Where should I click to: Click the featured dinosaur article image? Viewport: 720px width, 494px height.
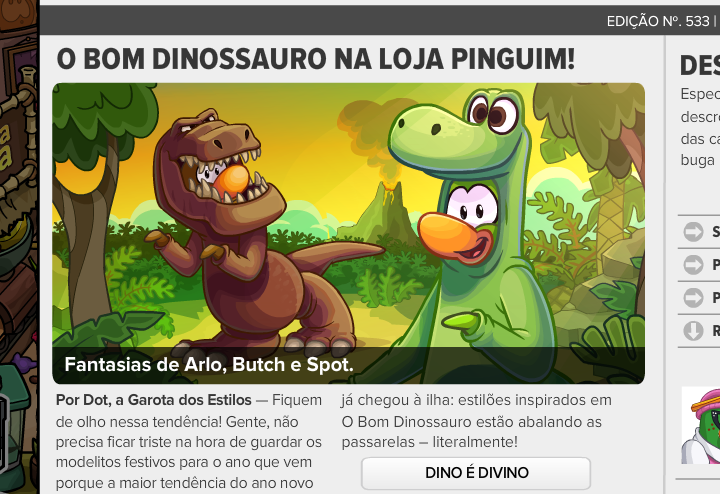[x=349, y=233]
